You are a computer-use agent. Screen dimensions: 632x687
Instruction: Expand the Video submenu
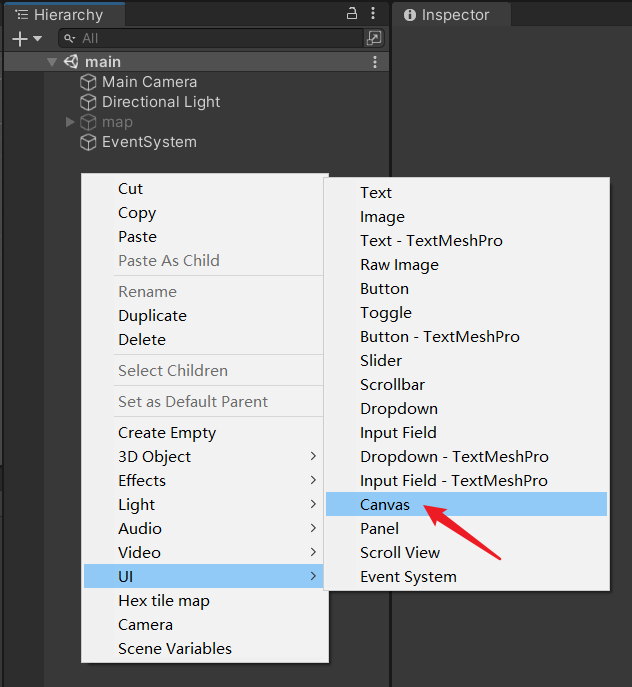click(x=204, y=552)
